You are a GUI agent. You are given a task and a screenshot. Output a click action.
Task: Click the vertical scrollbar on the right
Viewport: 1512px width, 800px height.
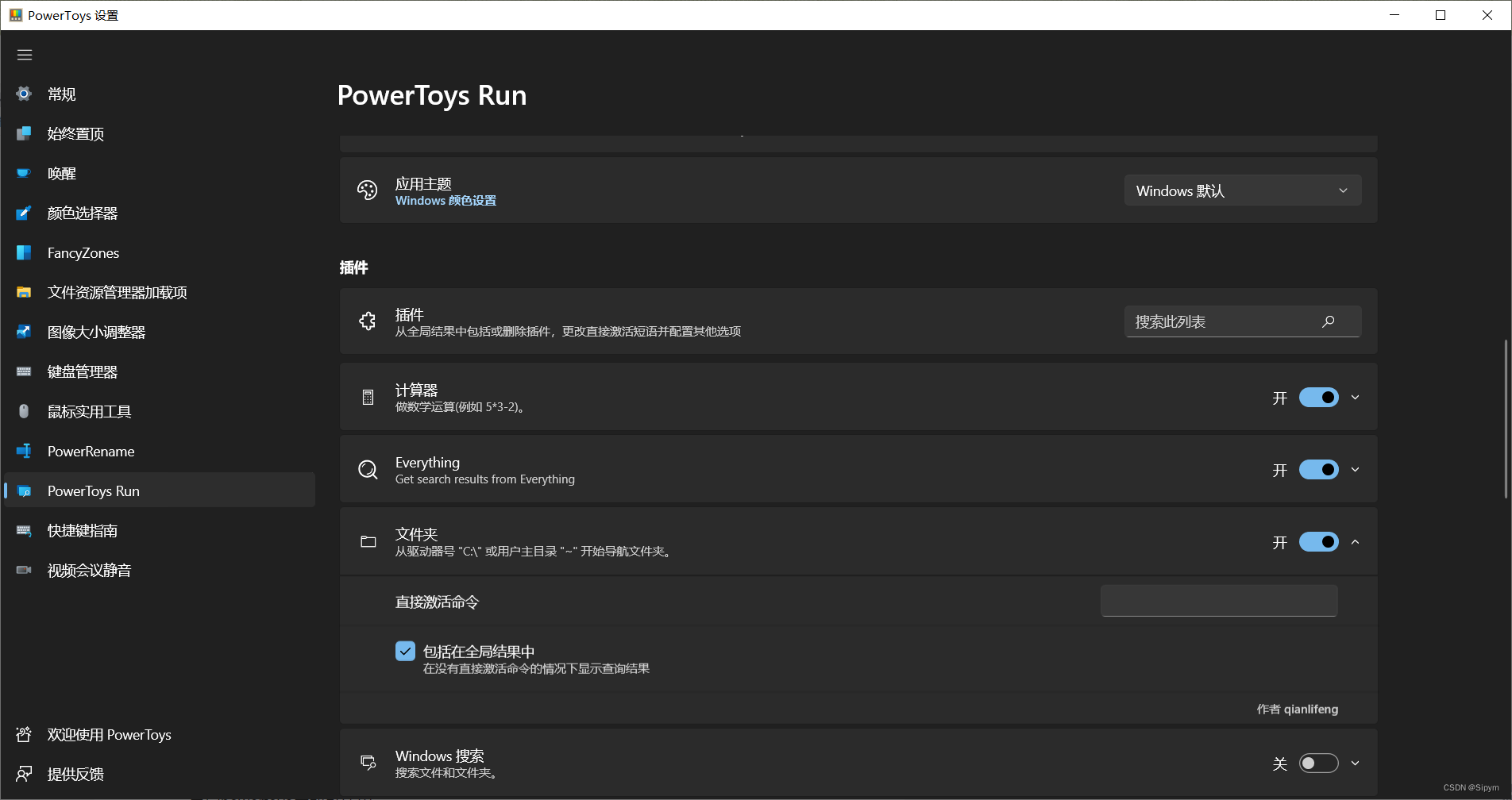(x=1506, y=419)
